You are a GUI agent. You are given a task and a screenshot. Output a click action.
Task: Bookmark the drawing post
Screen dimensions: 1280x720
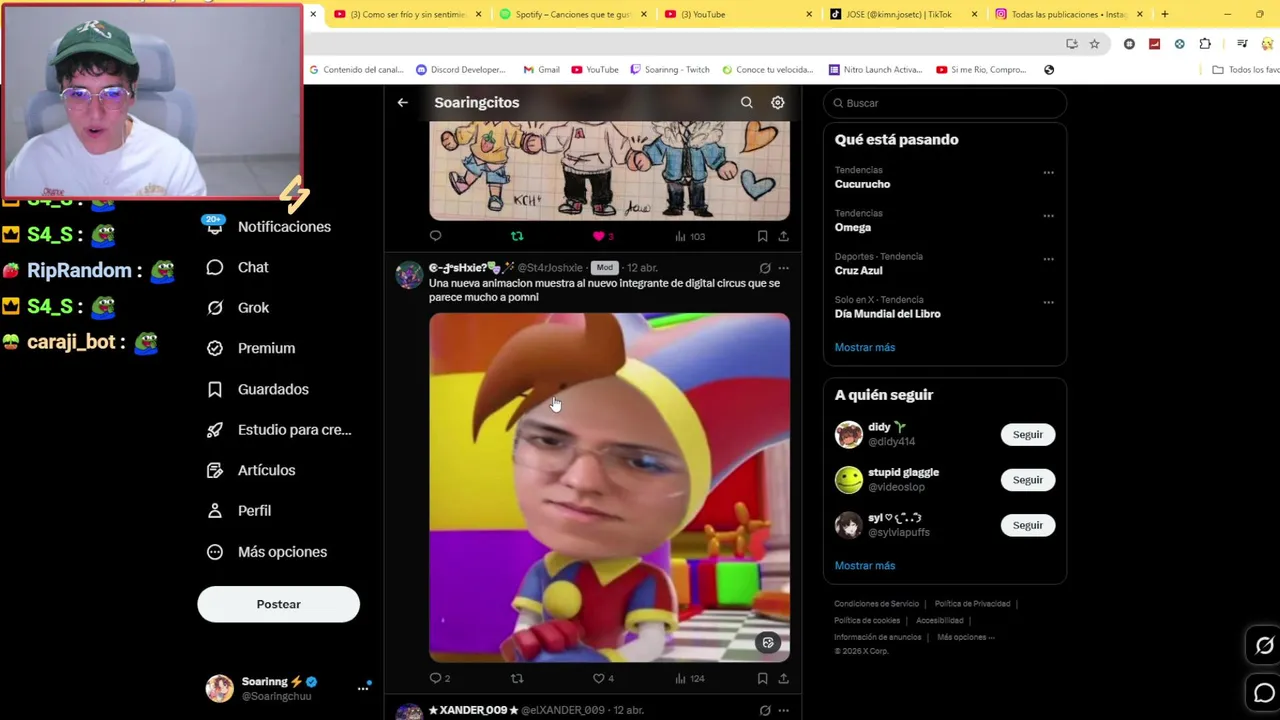pos(762,236)
